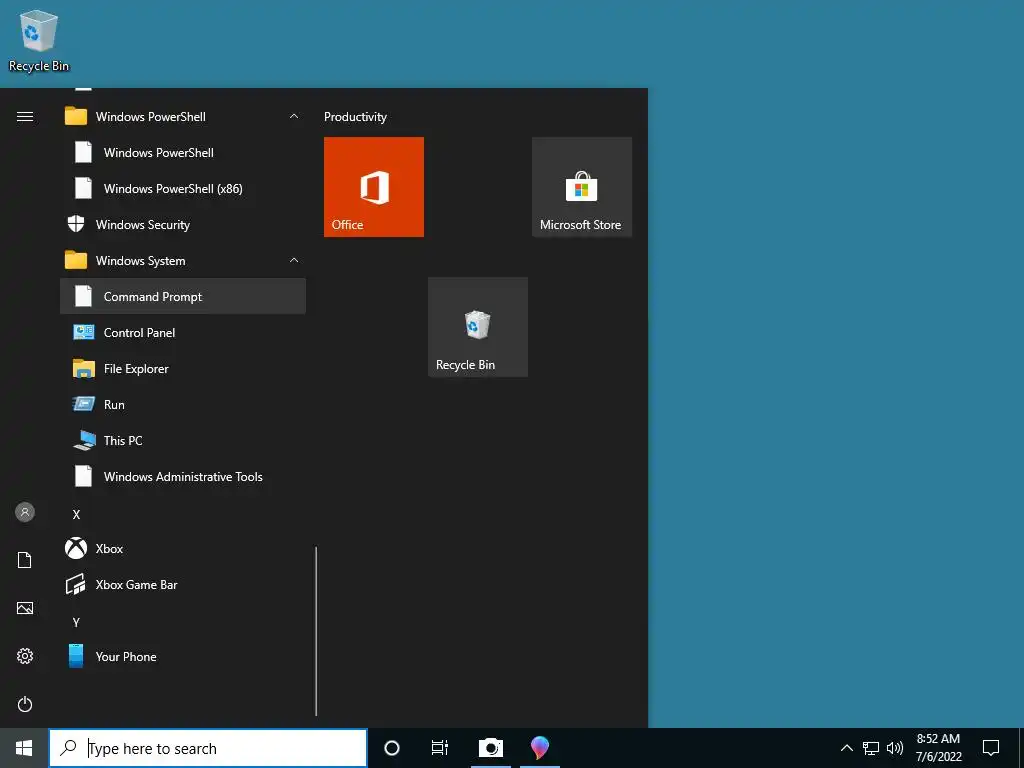Click the Start app list scrollbar

tap(316, 631)
